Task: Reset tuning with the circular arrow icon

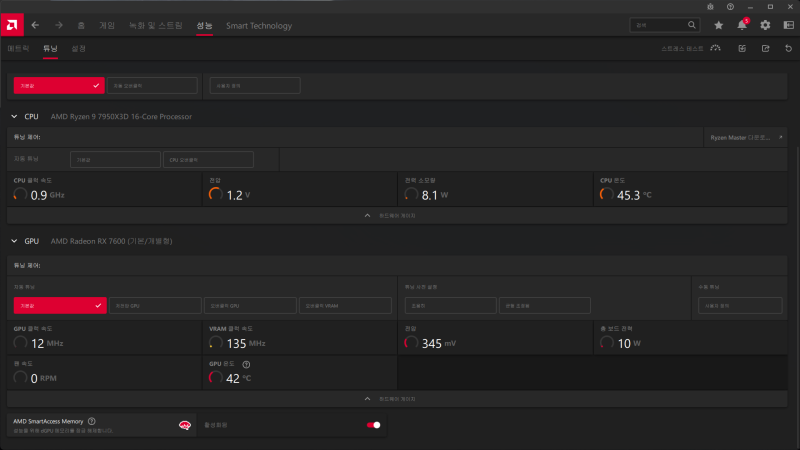Action: [x=788, y=48]
